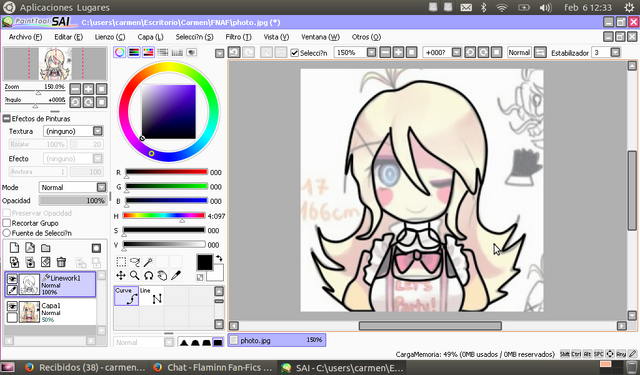Click the flip horizontal view icon
Screen dimensions: 640x375
pos(540,52)
